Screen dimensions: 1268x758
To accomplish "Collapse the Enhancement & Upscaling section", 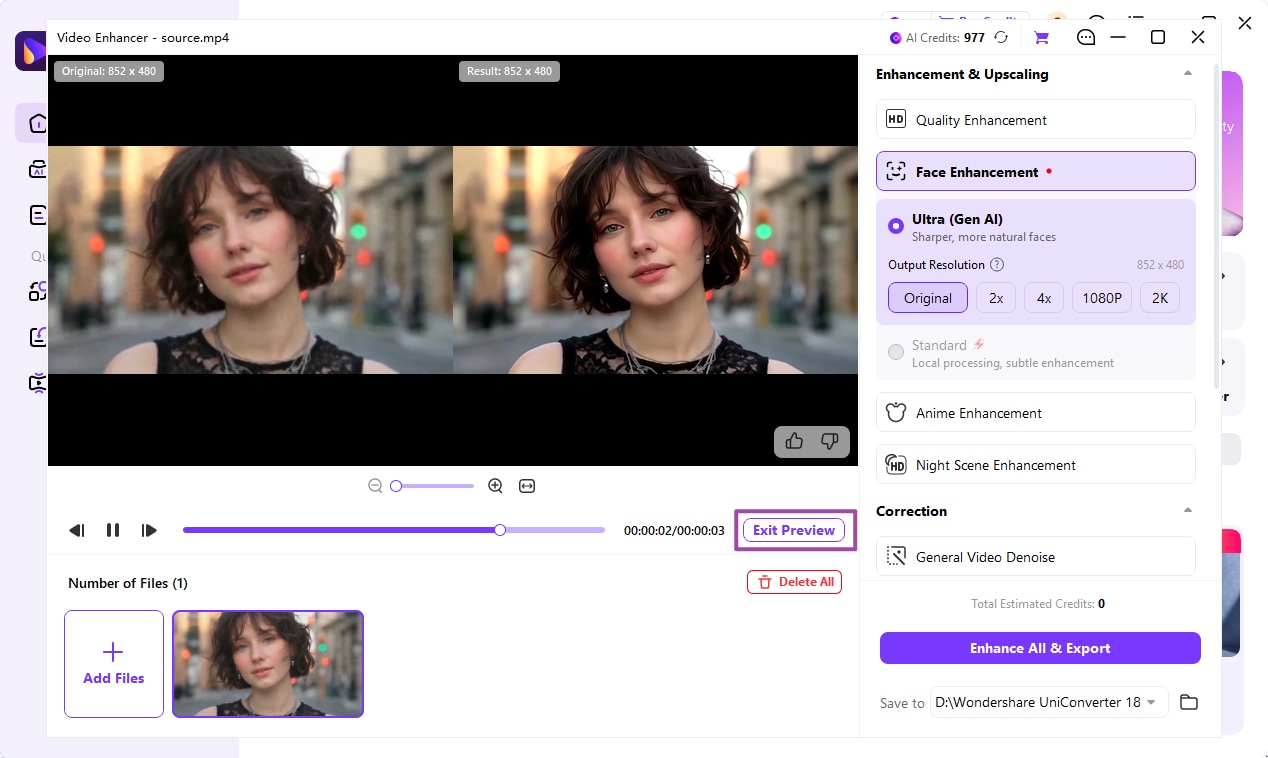I will pos(1188,74).
